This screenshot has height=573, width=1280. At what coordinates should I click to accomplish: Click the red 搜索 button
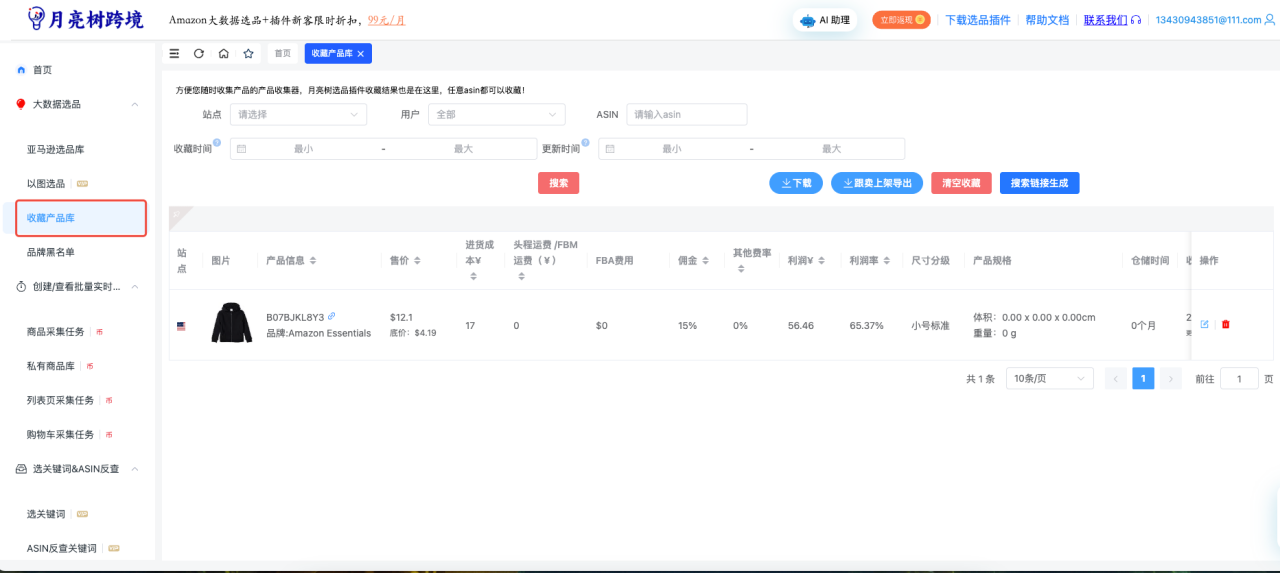click(x=558, y=183)
